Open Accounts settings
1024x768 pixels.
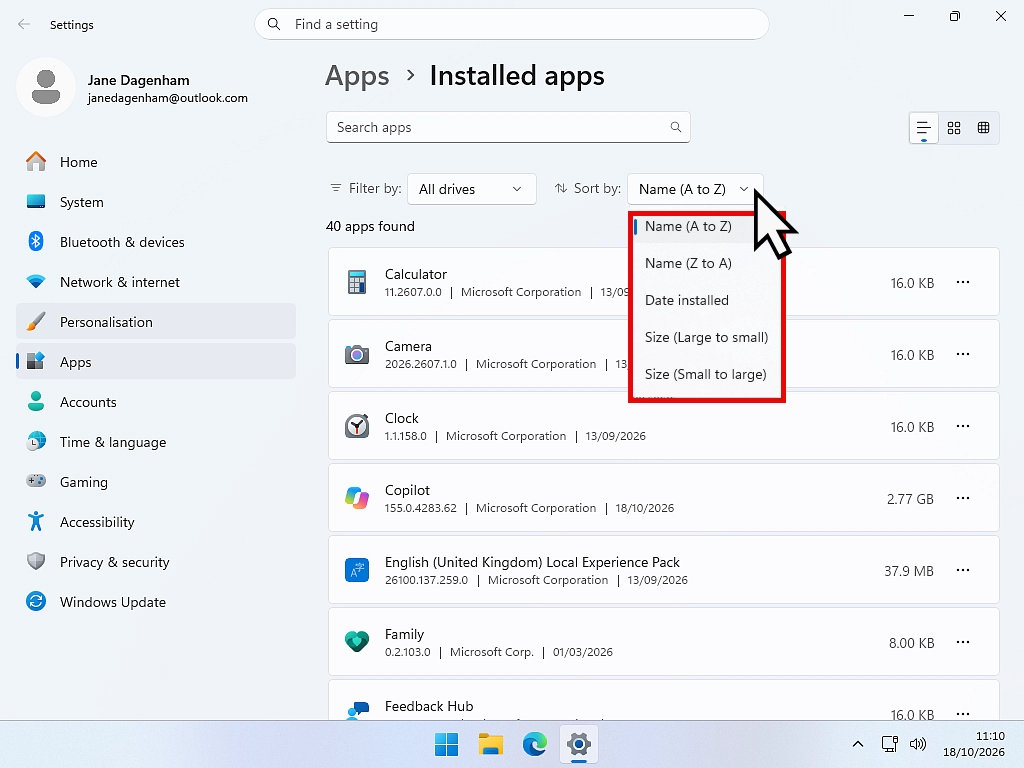point(155,402)
